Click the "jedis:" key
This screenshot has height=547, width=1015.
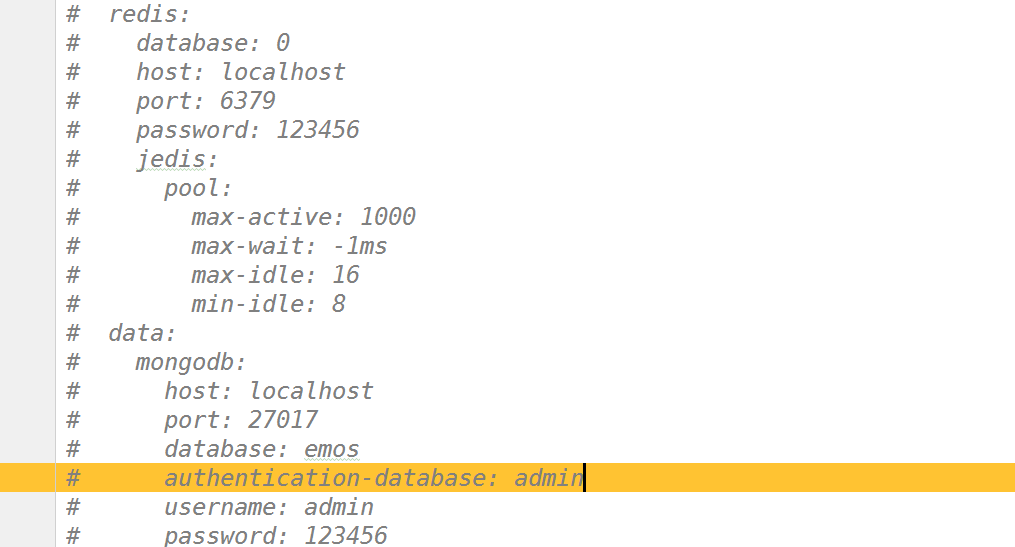pyautogui.click(x=177, y=159)
